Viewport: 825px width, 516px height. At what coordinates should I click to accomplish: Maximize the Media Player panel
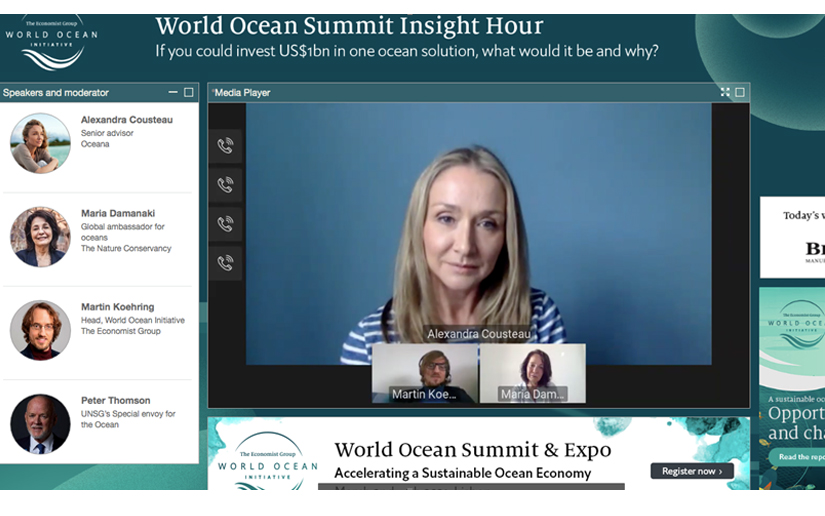(x=740, y=92)
